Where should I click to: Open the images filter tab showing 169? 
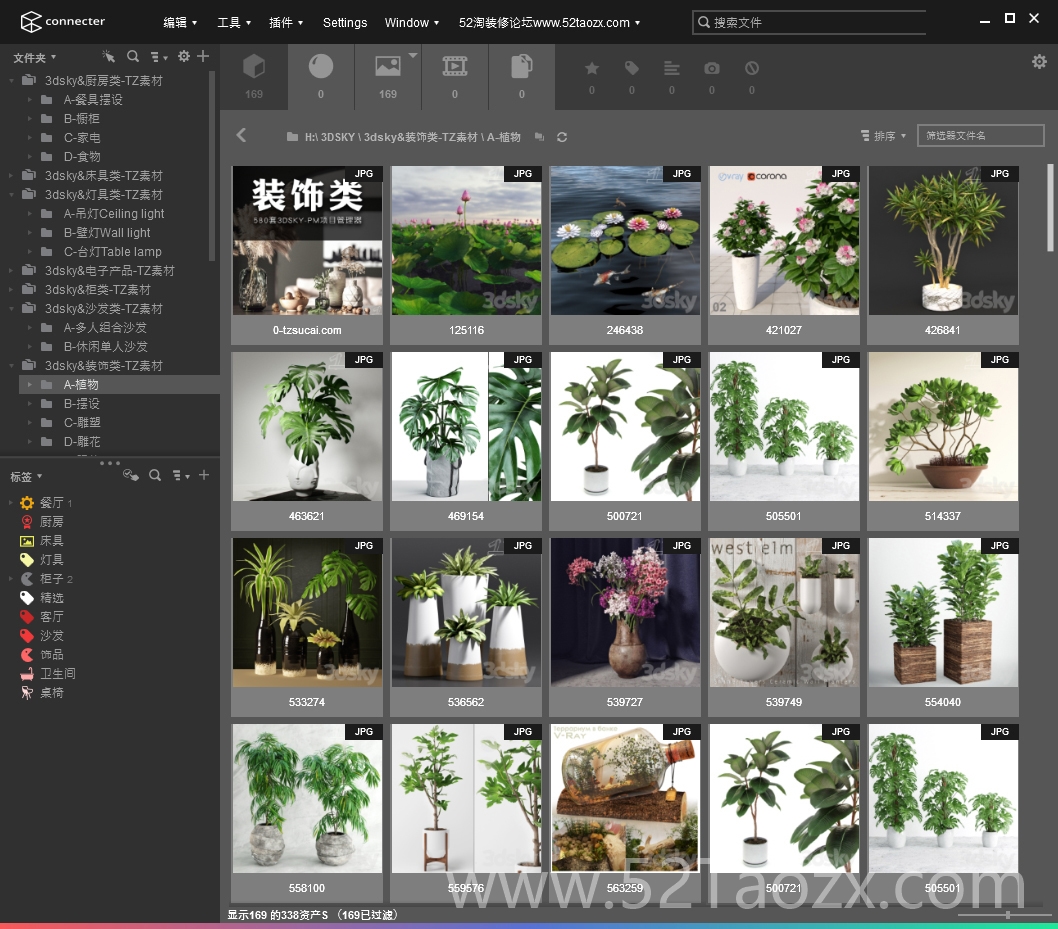point(388,76)
